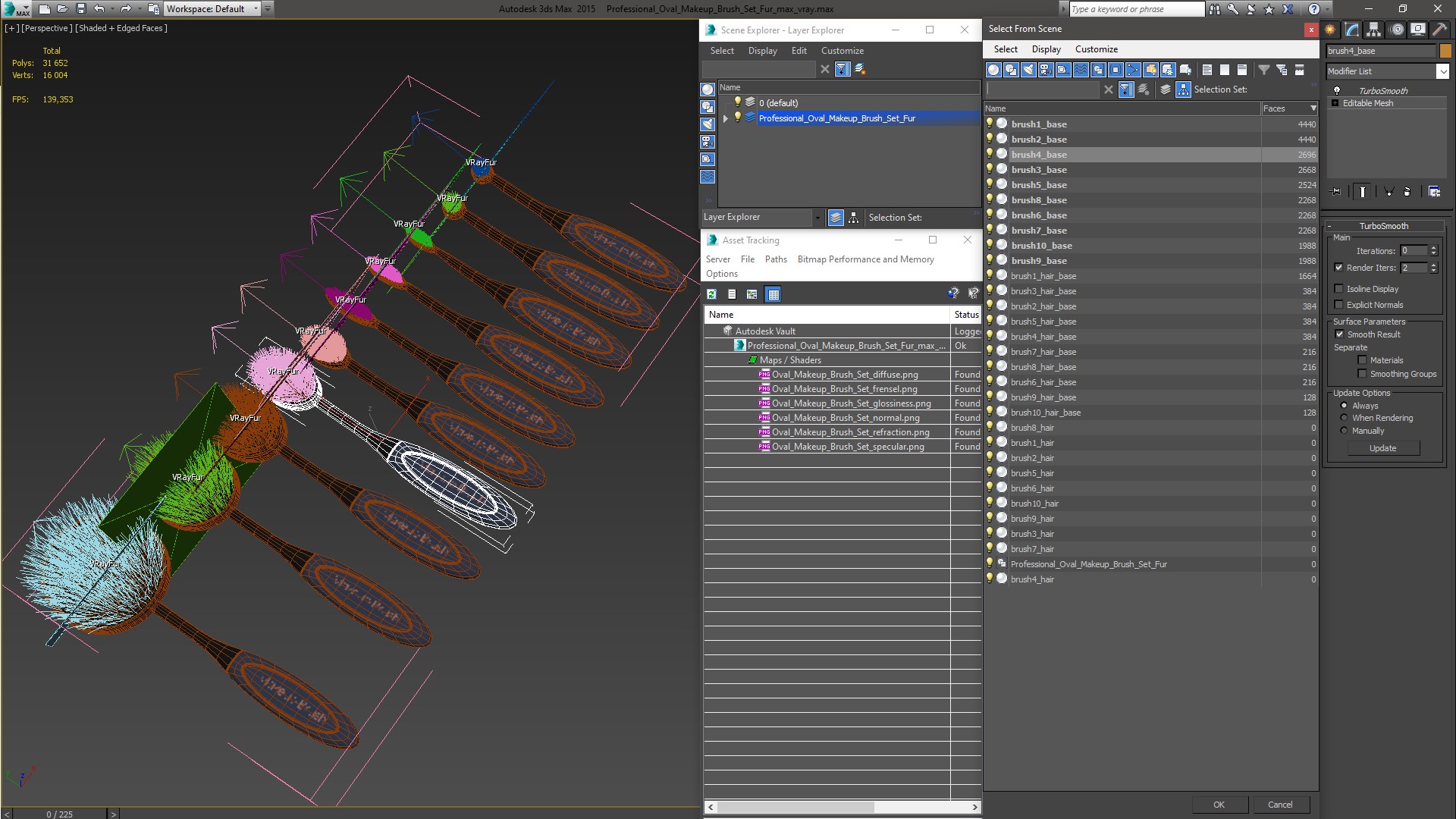Click Iterations spinner up arrow
Screen dimensions: 1456x819
(x=1433, y=247)
